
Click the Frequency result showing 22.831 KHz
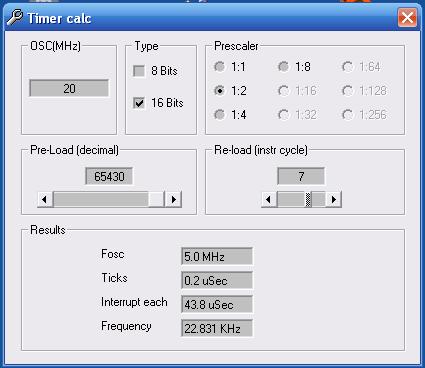click(217, 328)
